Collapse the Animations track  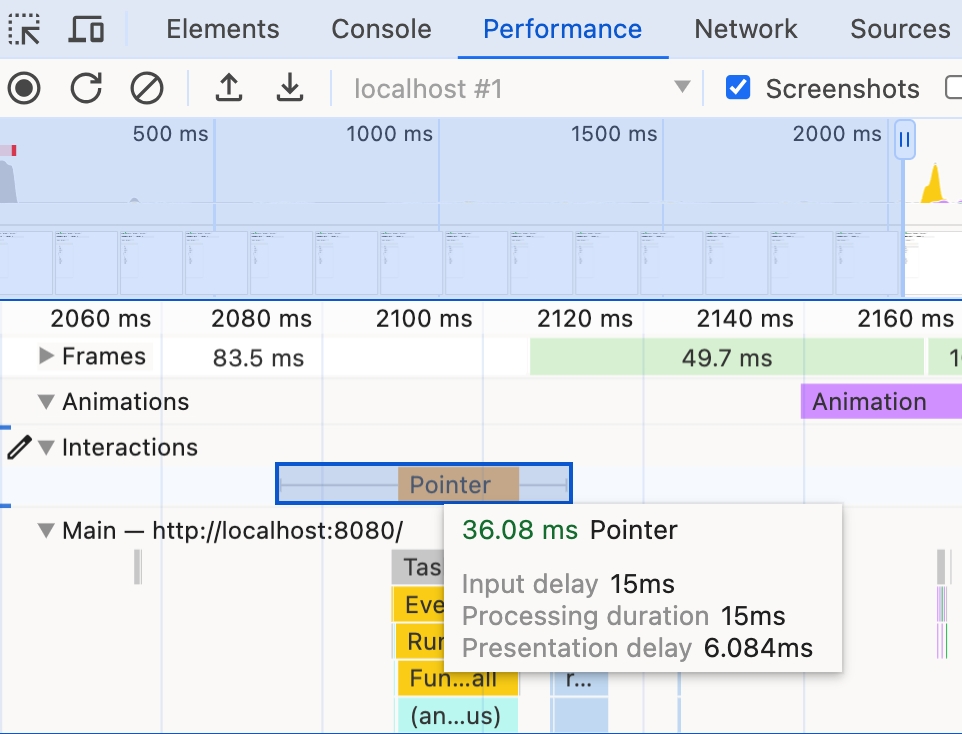point(46,402)
